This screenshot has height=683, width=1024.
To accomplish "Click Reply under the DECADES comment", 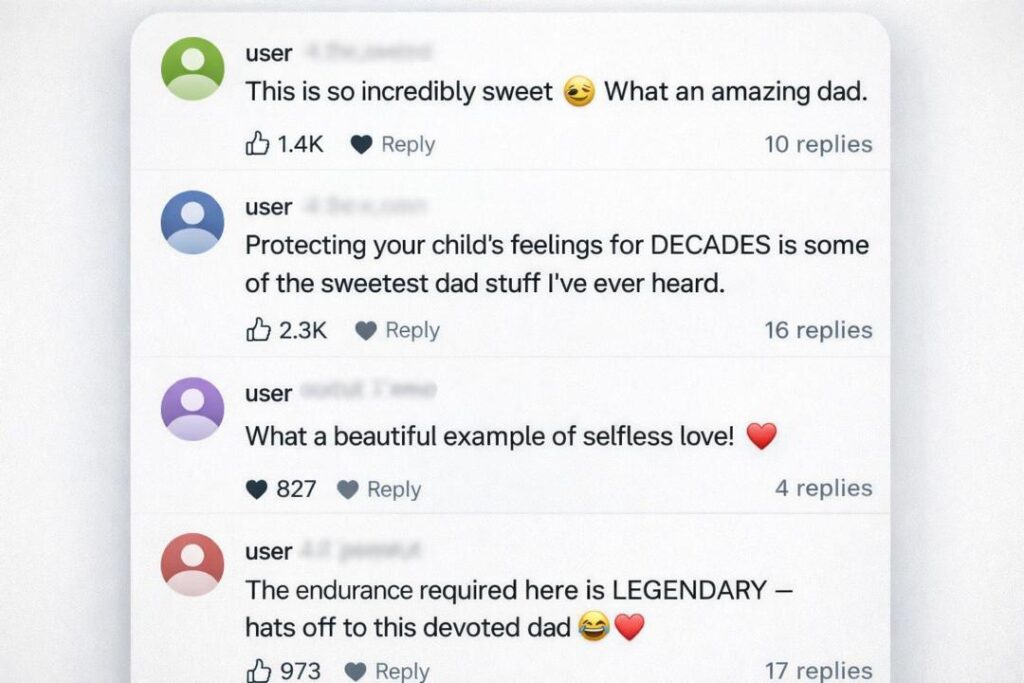I will 412,331.
